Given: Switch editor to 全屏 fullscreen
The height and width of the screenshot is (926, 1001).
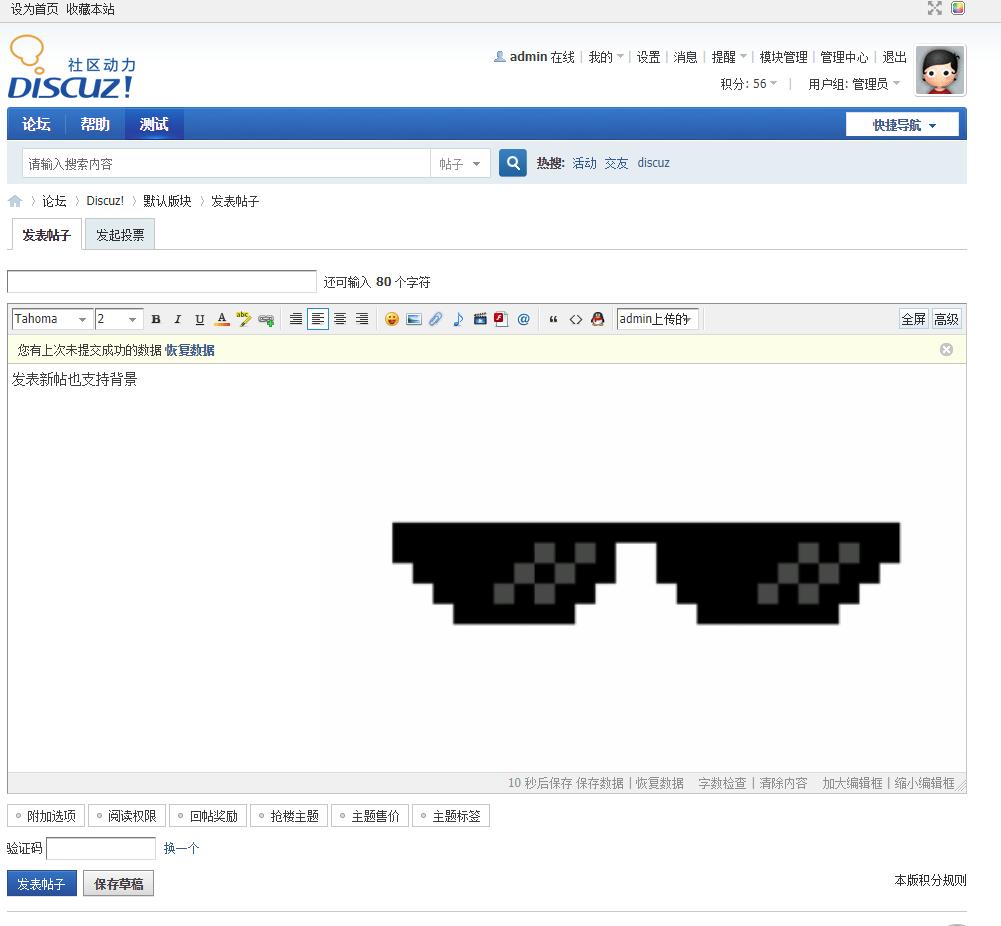Looking at the screenshot, I should pyautogui.click(x=913, y=319).
